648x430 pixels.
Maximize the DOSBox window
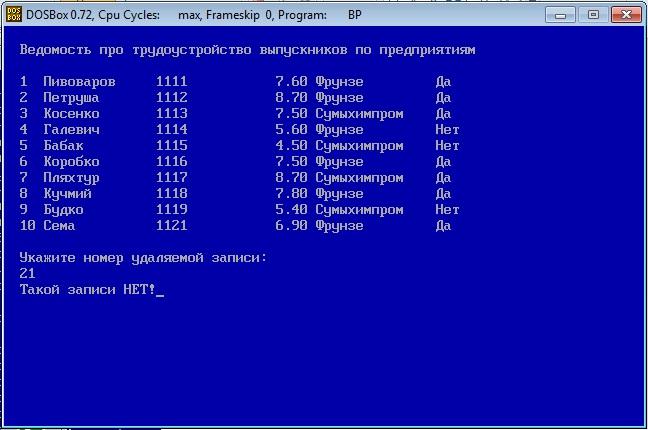click(x=593, y=15)
